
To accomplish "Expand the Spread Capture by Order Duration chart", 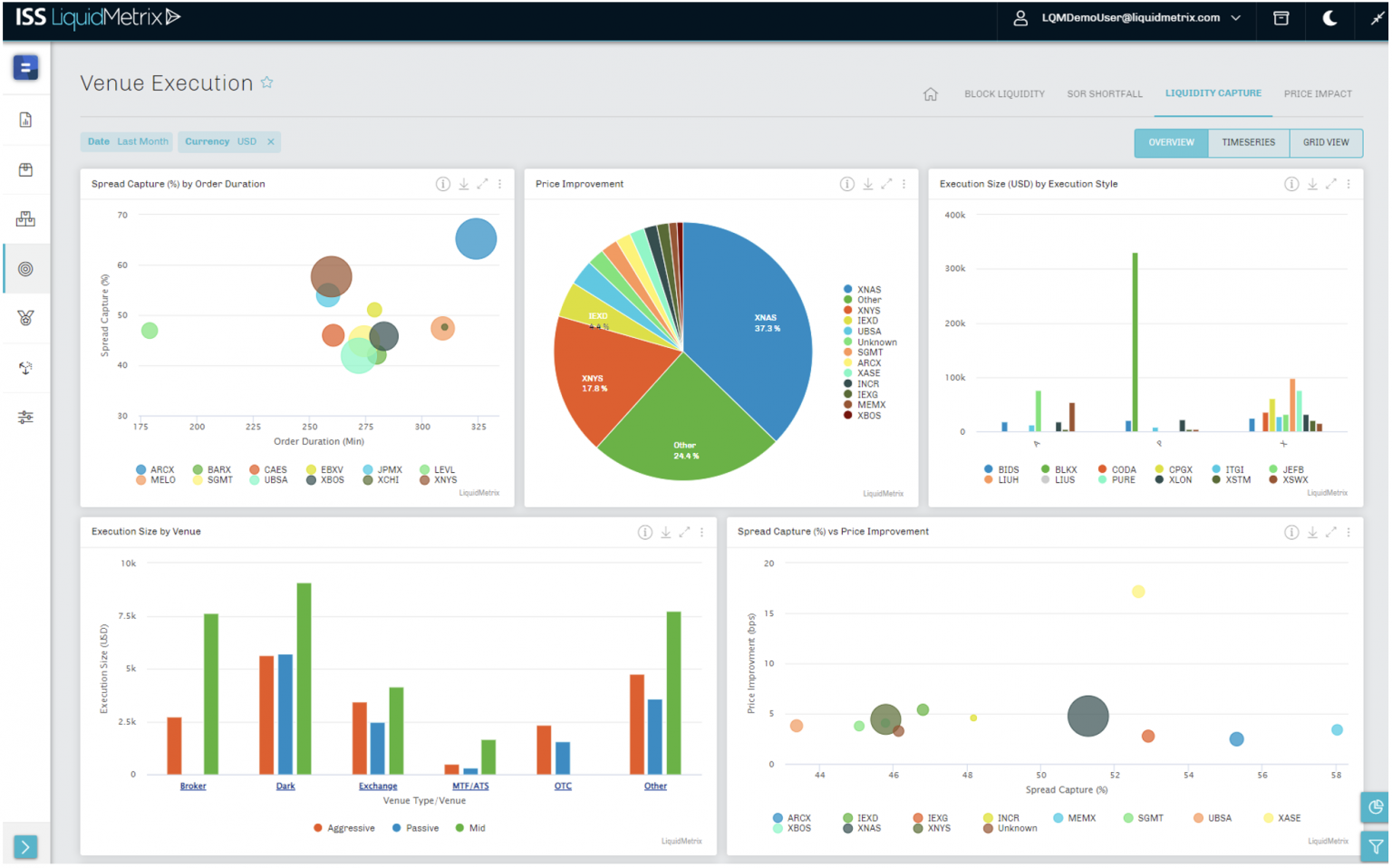I will point(482,184).
